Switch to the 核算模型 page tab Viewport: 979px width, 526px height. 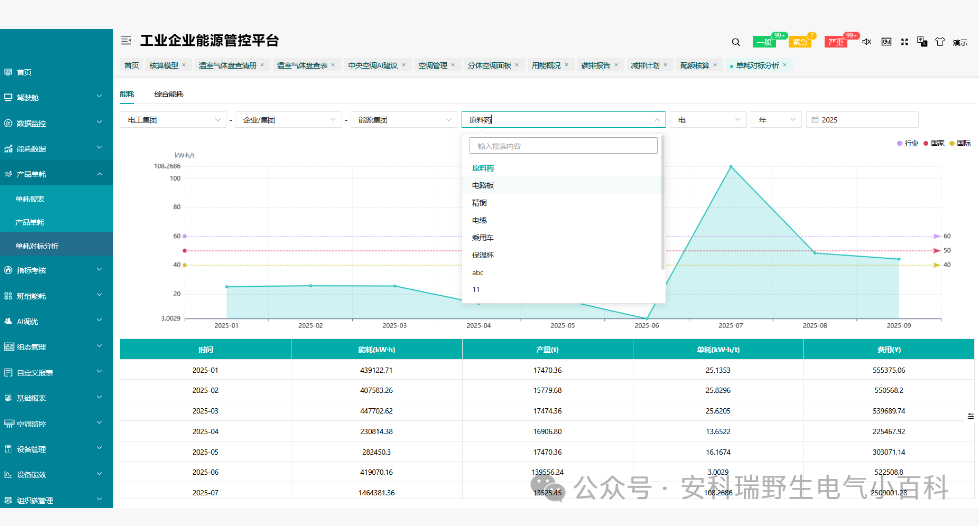point(164,66)
